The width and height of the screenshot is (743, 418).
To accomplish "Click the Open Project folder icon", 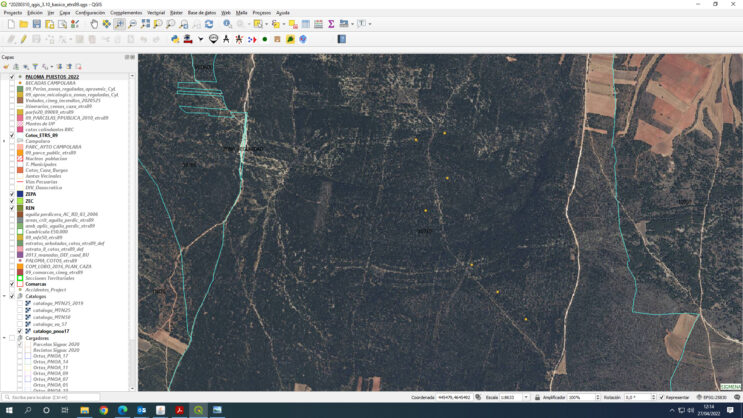I will coord(23,24).
